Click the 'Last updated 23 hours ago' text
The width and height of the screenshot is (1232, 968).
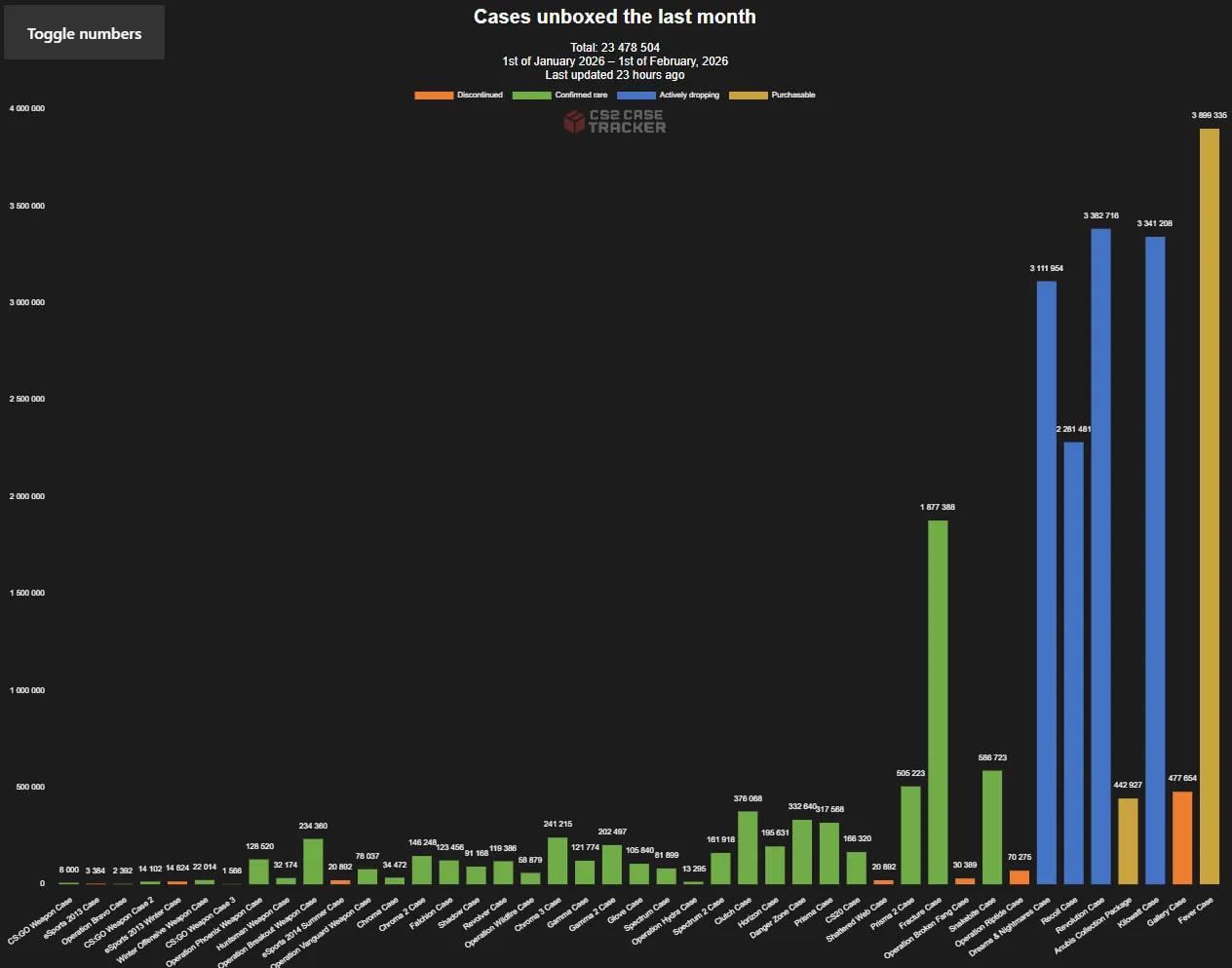point(615,74)
